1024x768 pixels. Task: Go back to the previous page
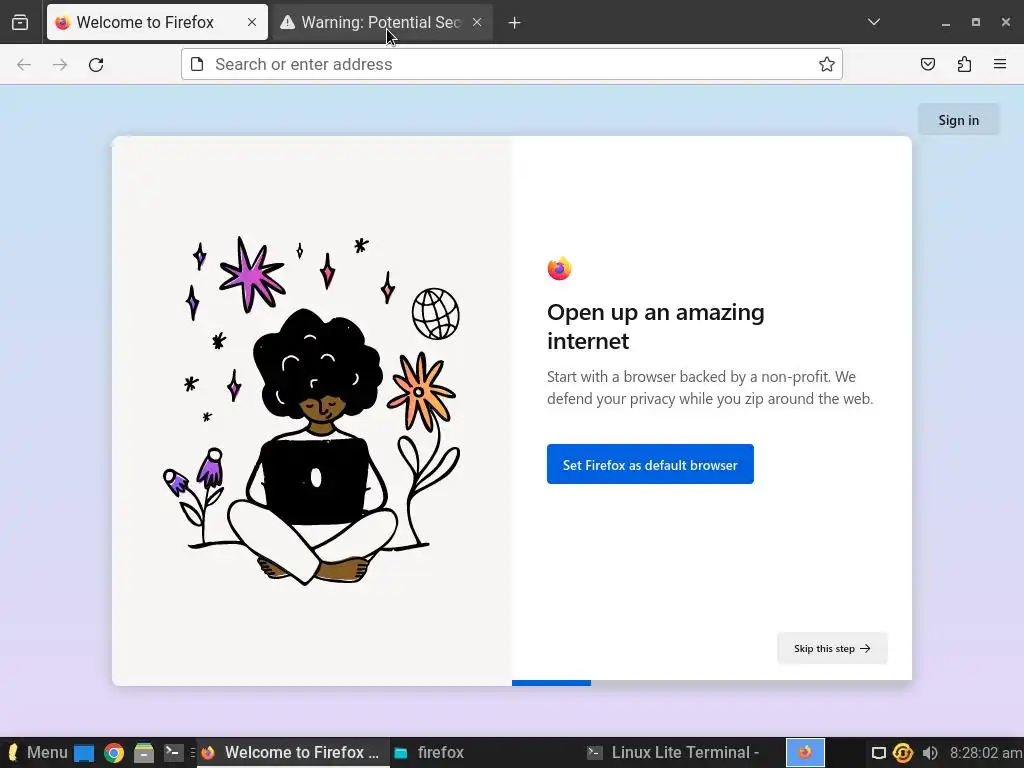coord(24,65)
